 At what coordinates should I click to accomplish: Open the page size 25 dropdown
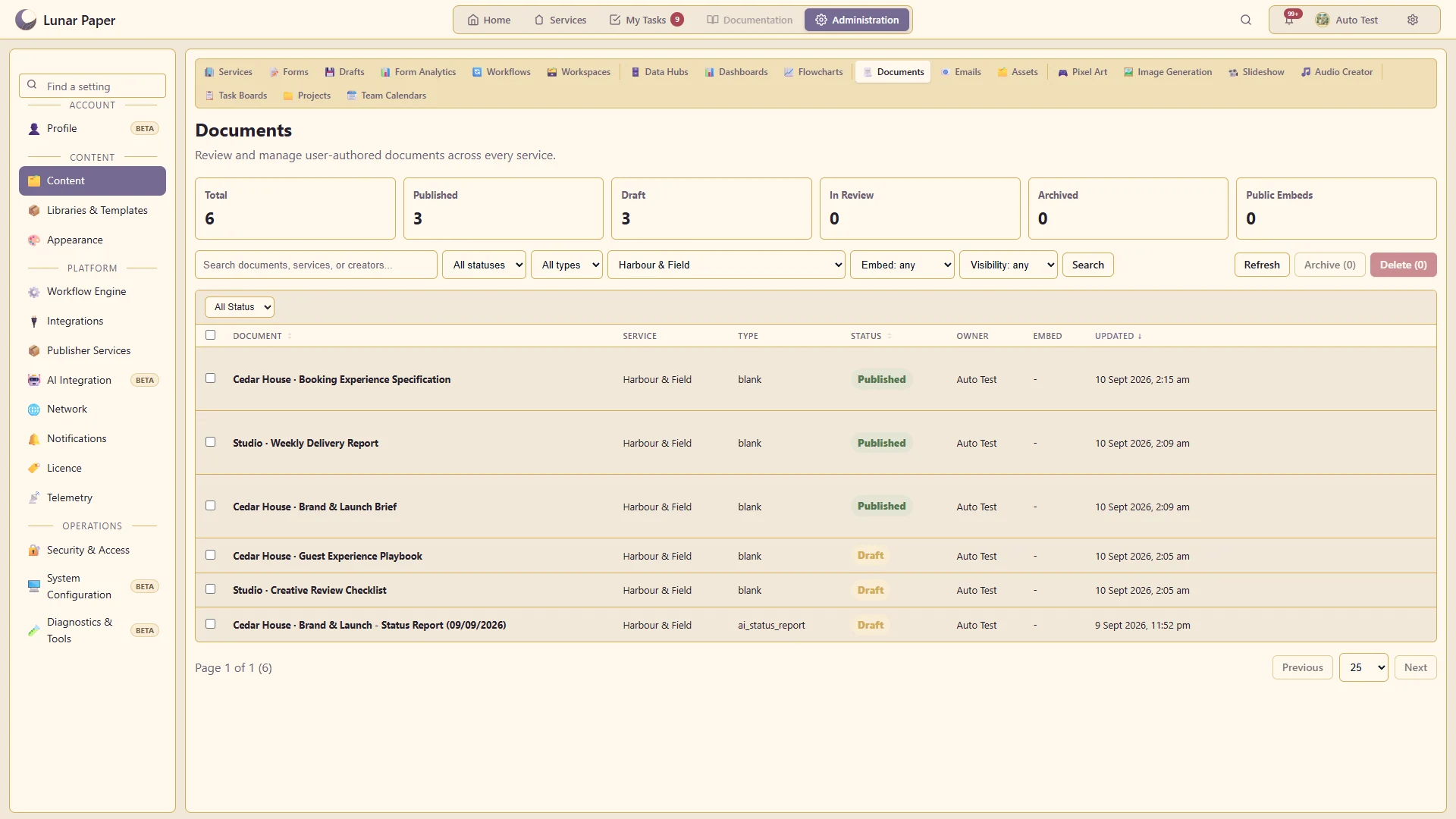point(1363,668)
